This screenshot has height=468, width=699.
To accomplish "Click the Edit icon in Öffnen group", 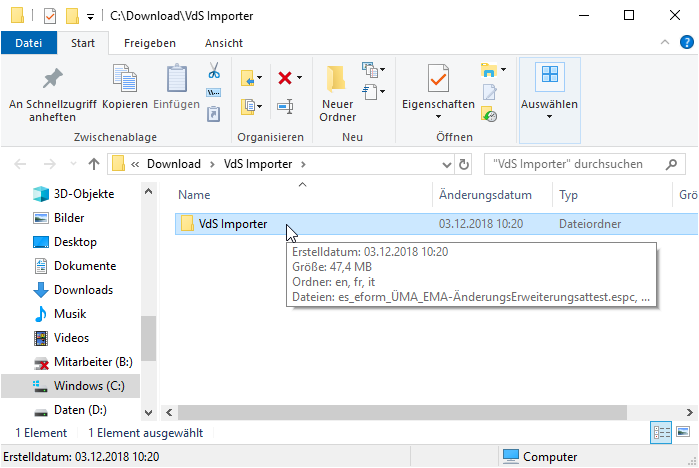I will [489, 92].
